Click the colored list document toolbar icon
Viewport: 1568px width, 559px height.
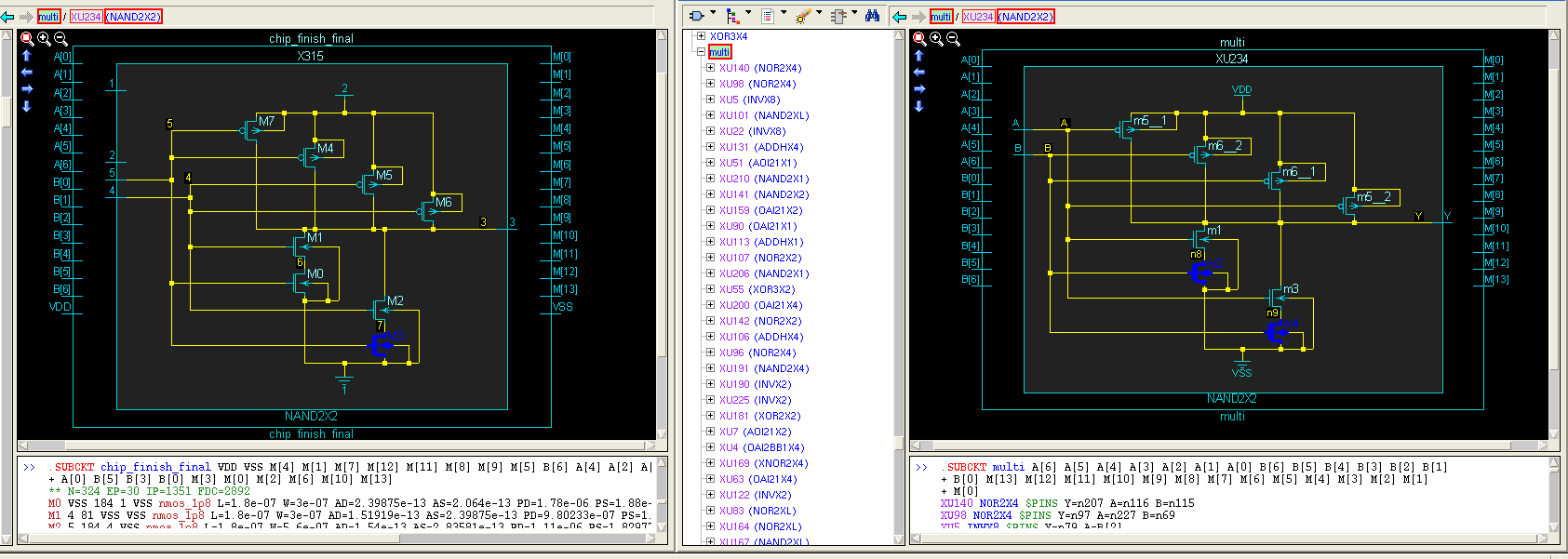tap(768, 16)
